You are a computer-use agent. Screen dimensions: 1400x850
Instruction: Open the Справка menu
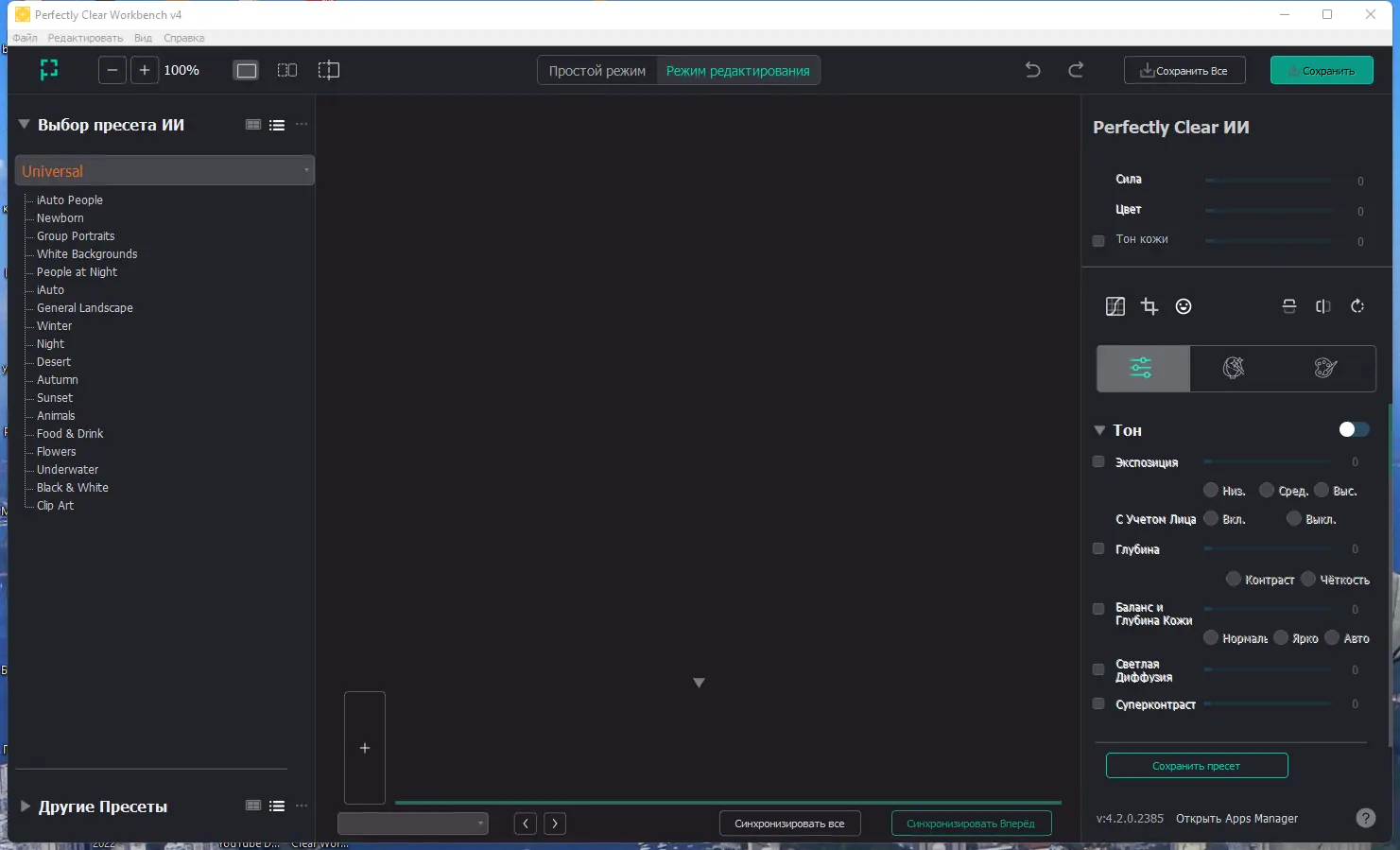tap(183, 38)
